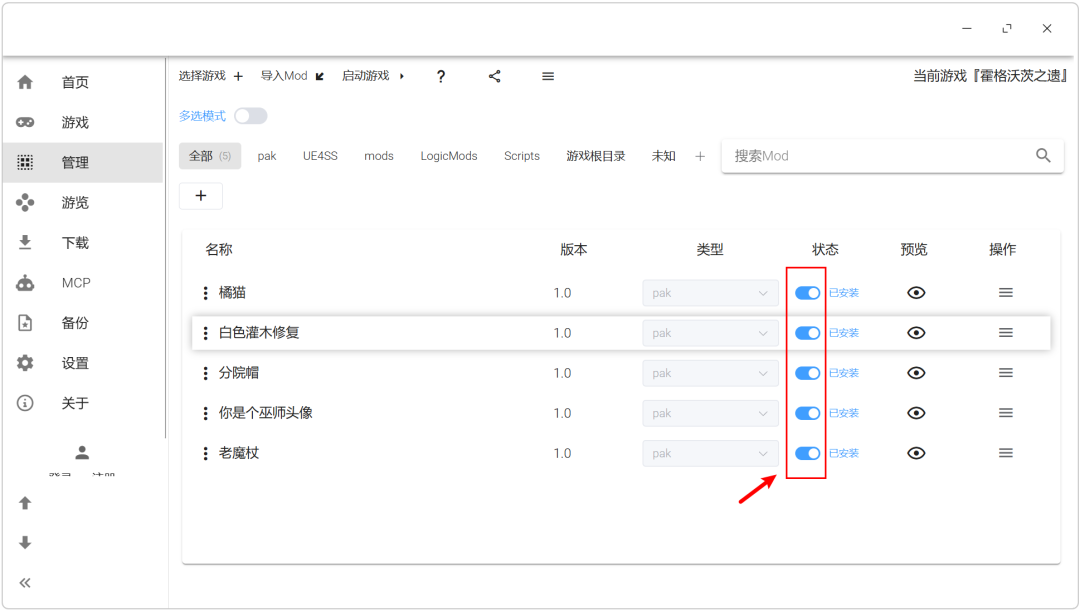This screenshot has width=1080, height=611.
Task: Select the 游戏根目录 filter tab
Action: tap(596, 156)
